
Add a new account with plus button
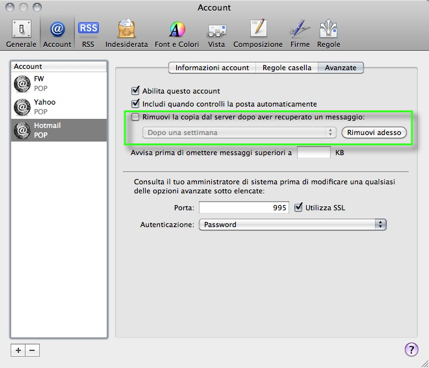(18, 350)
